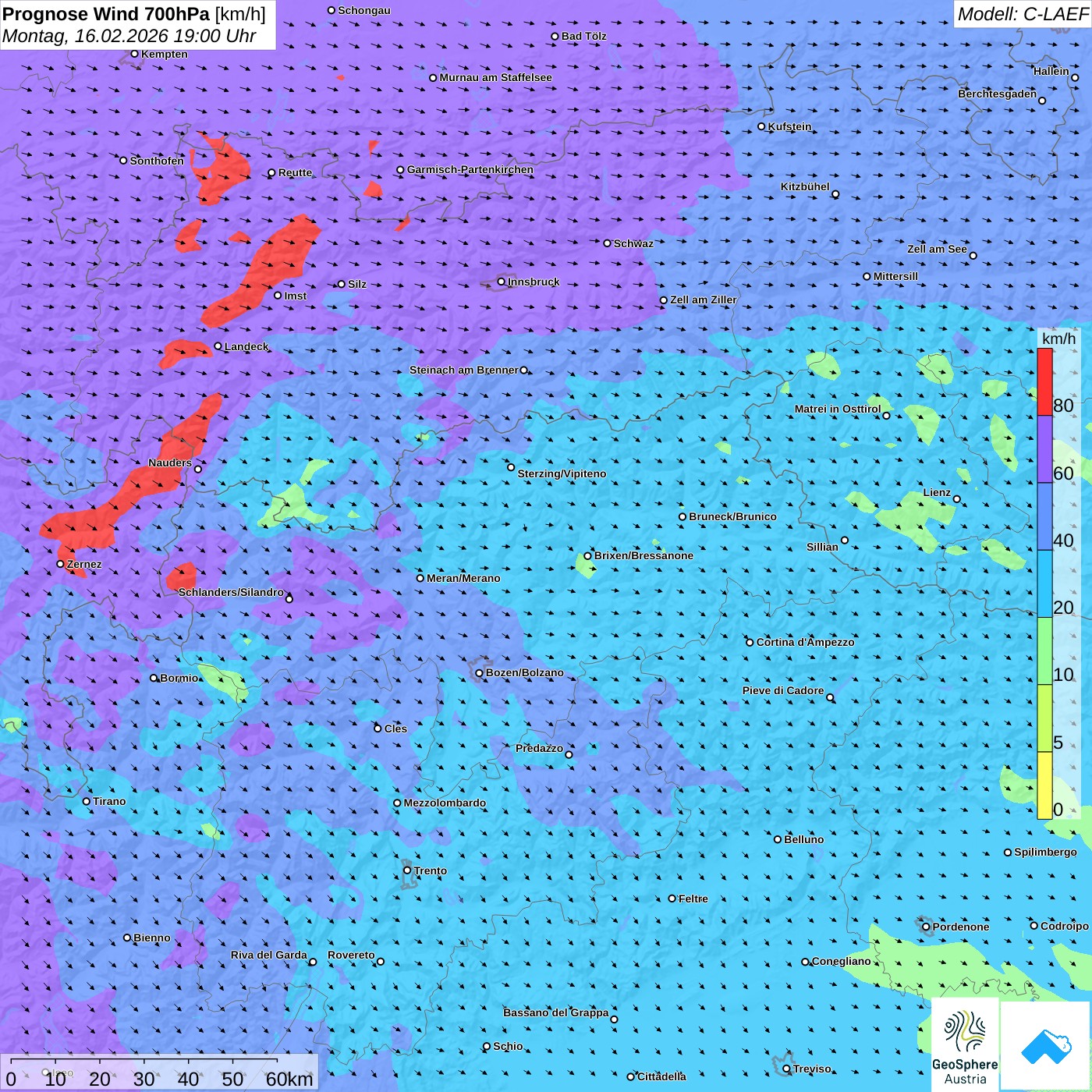Click the Sterzing/Vipiteno label
The image size is (1092, 1092).
[562, 473]
